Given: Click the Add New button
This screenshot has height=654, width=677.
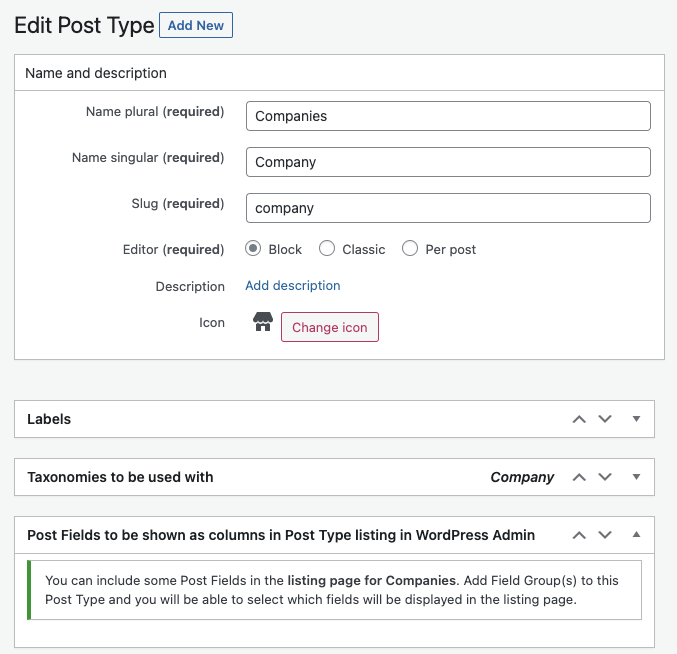Looking at the screenshot, I should click(196, 25).
